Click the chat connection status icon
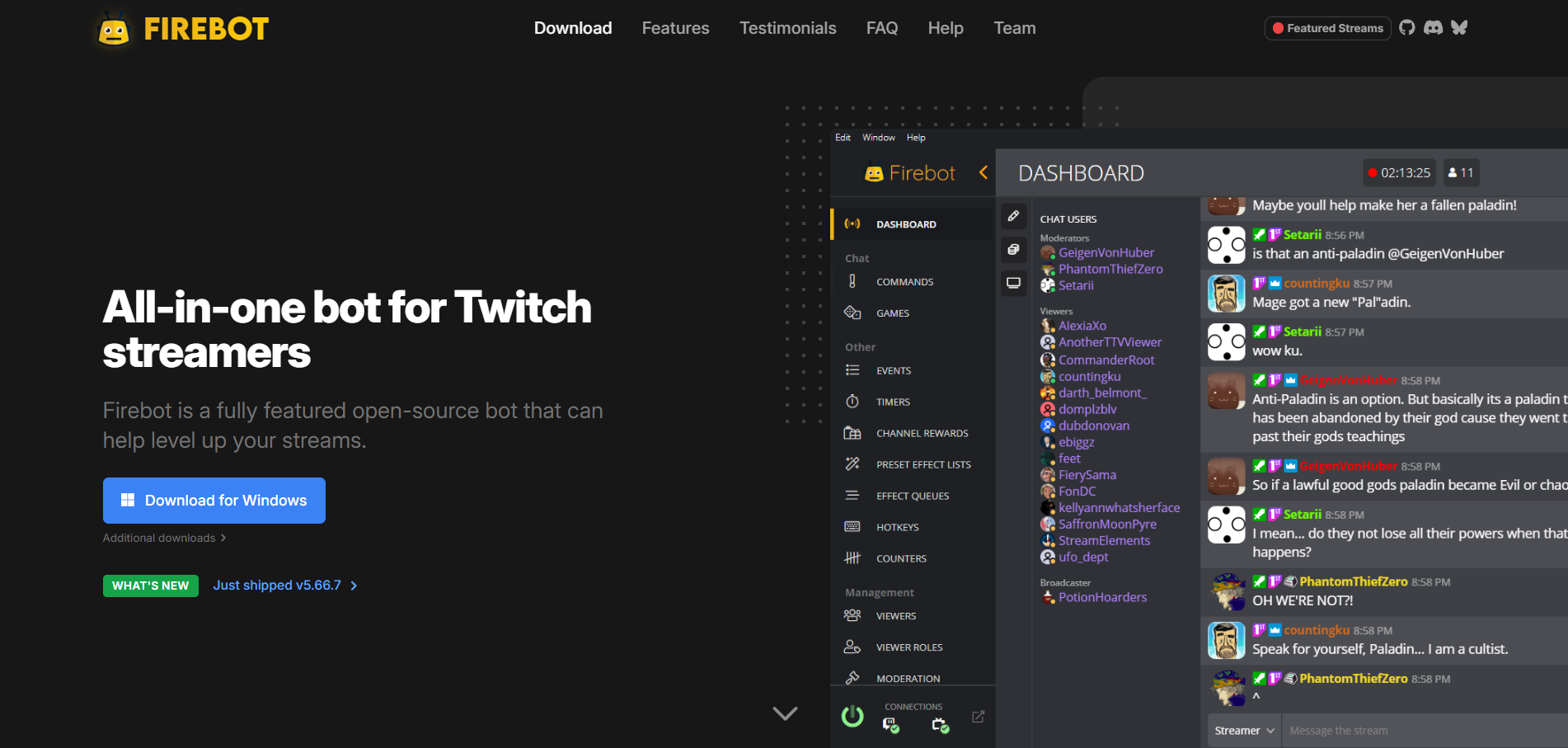The width and height of the screenshot is (1568, 748). pos(890,725)
